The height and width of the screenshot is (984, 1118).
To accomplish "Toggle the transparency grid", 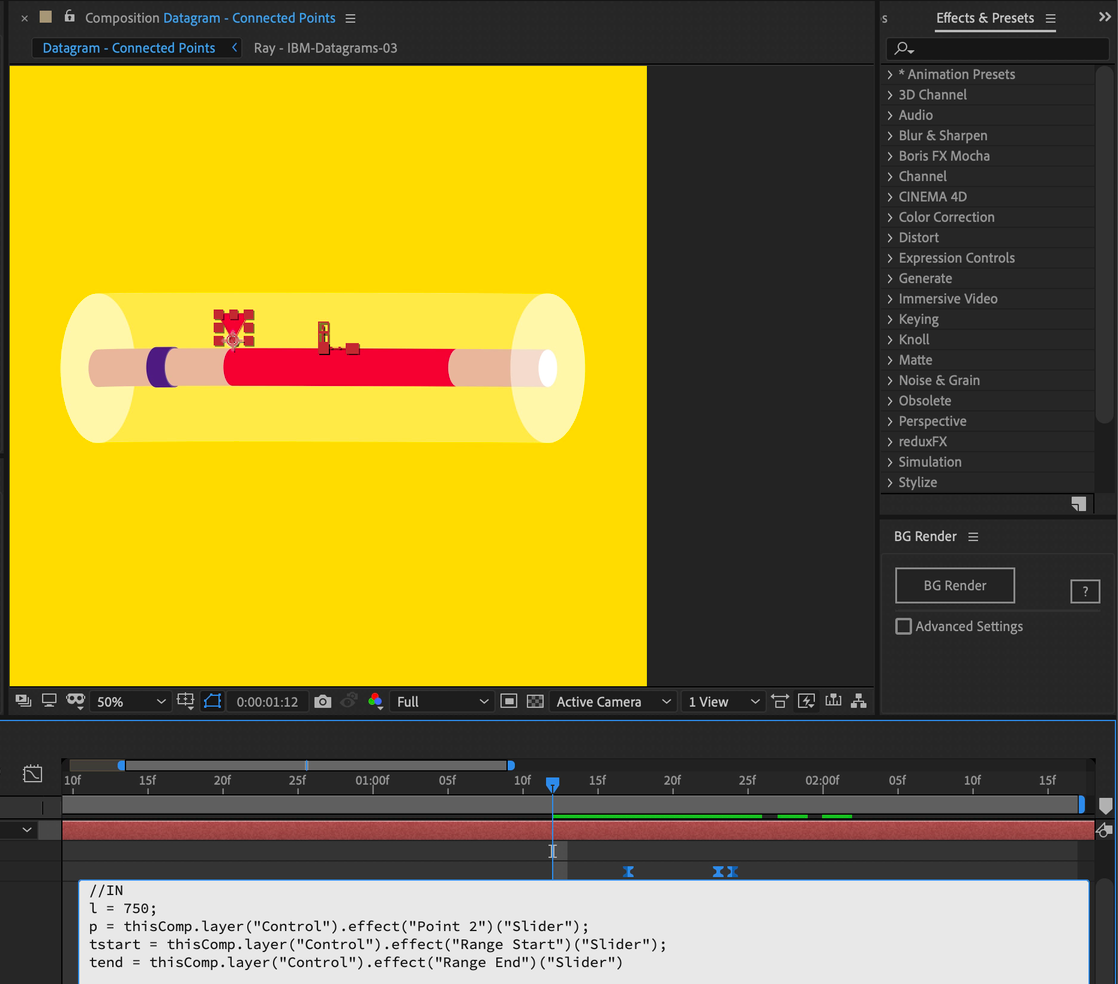I will (535, 702).
